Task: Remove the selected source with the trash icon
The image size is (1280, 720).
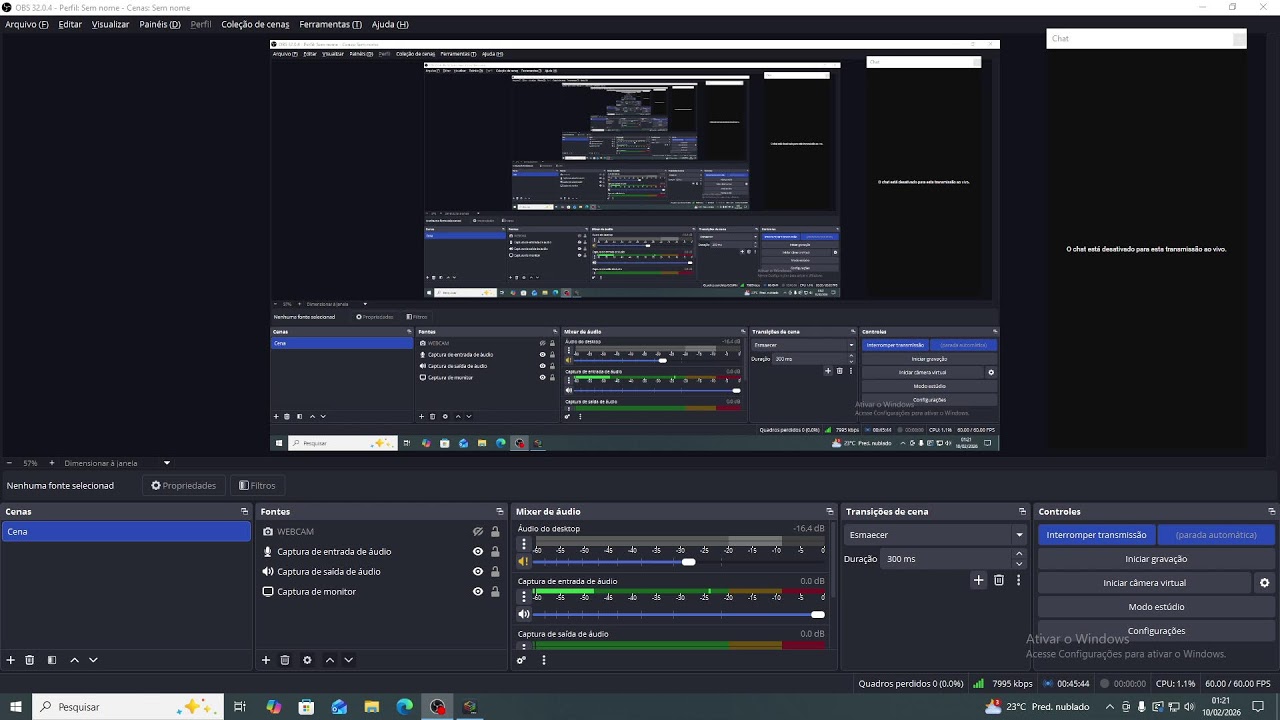Action: coord(285,660)
